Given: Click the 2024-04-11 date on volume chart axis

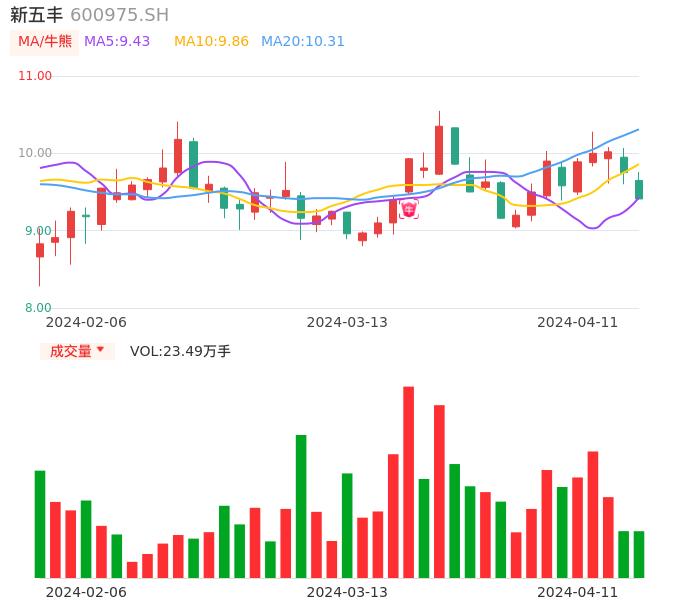Looking at the screenshot, I should [578, 592].
